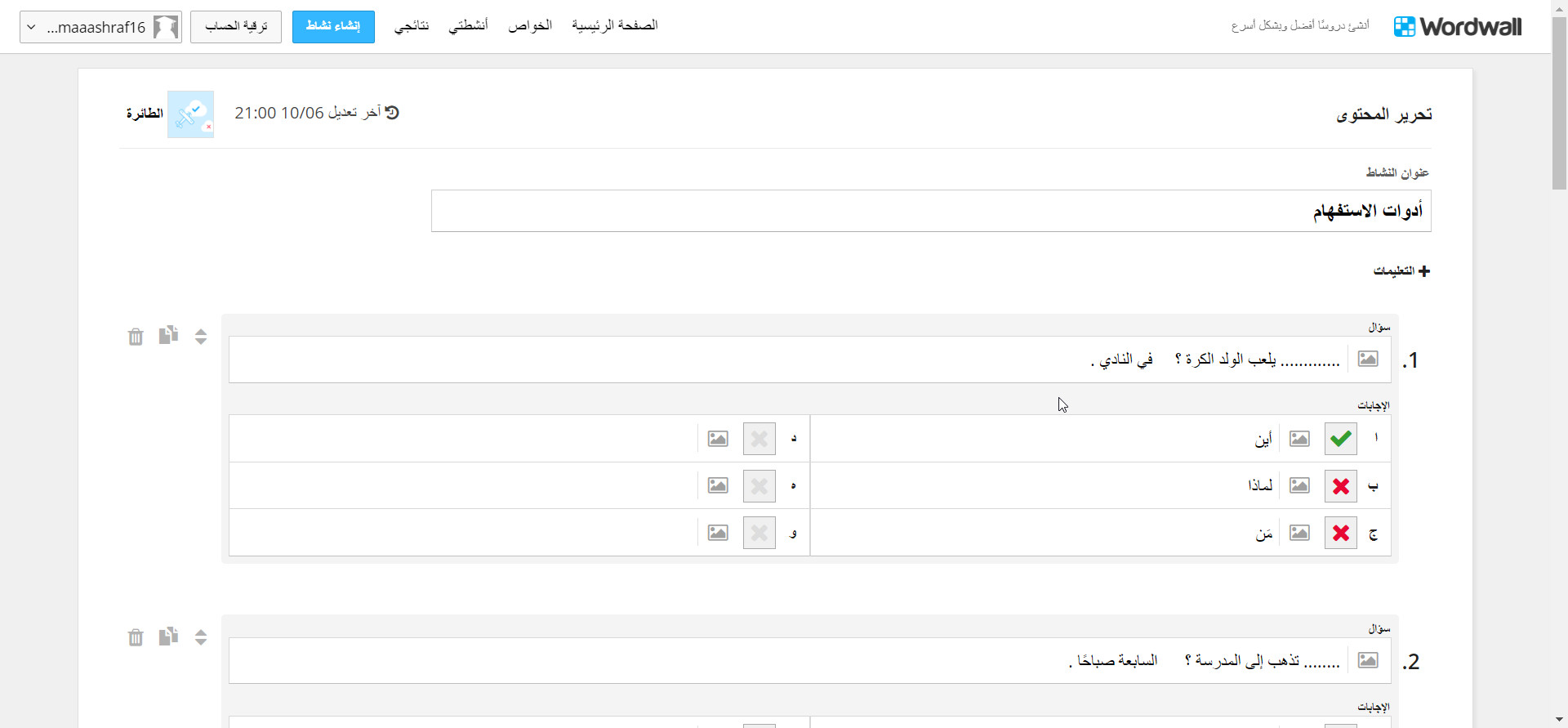Open أنشطتي menu item
Viewport: 1568px width, 728px height.
point(468,25)
